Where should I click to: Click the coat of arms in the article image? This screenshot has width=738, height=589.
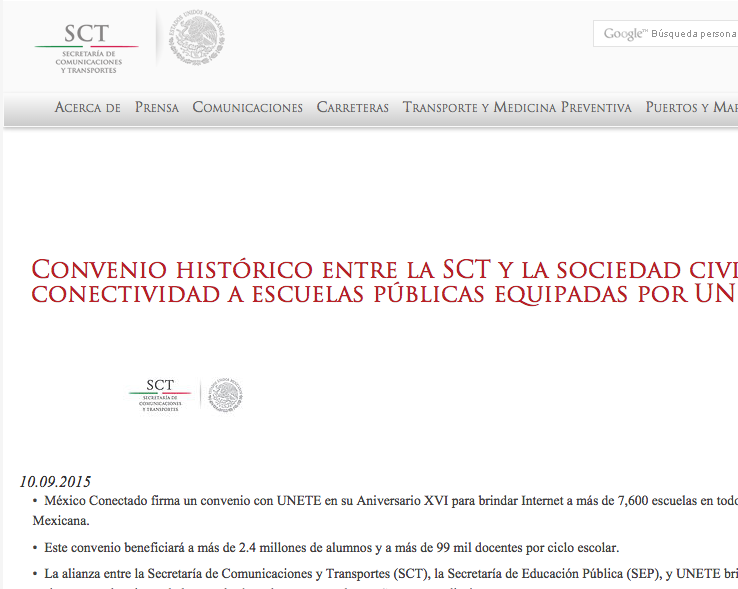[225, 396]
